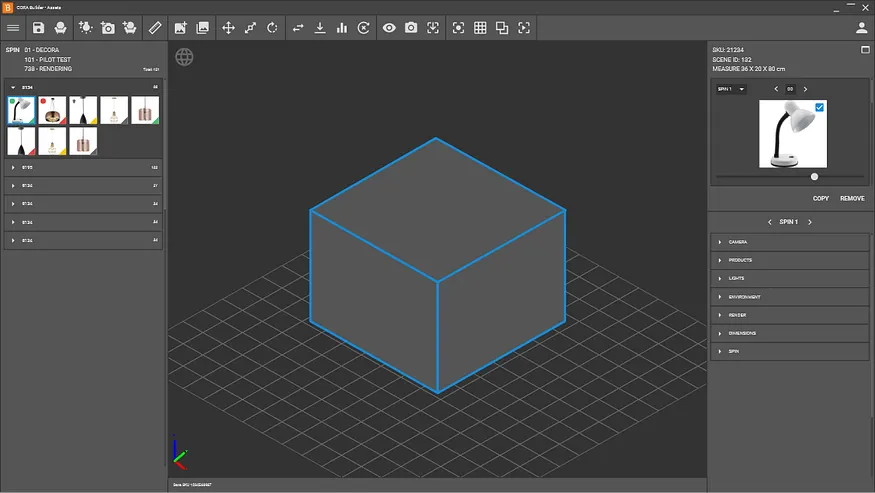875x493 pixels.
Task: Expand the PRODUCTS section
Action: [790, 260]
